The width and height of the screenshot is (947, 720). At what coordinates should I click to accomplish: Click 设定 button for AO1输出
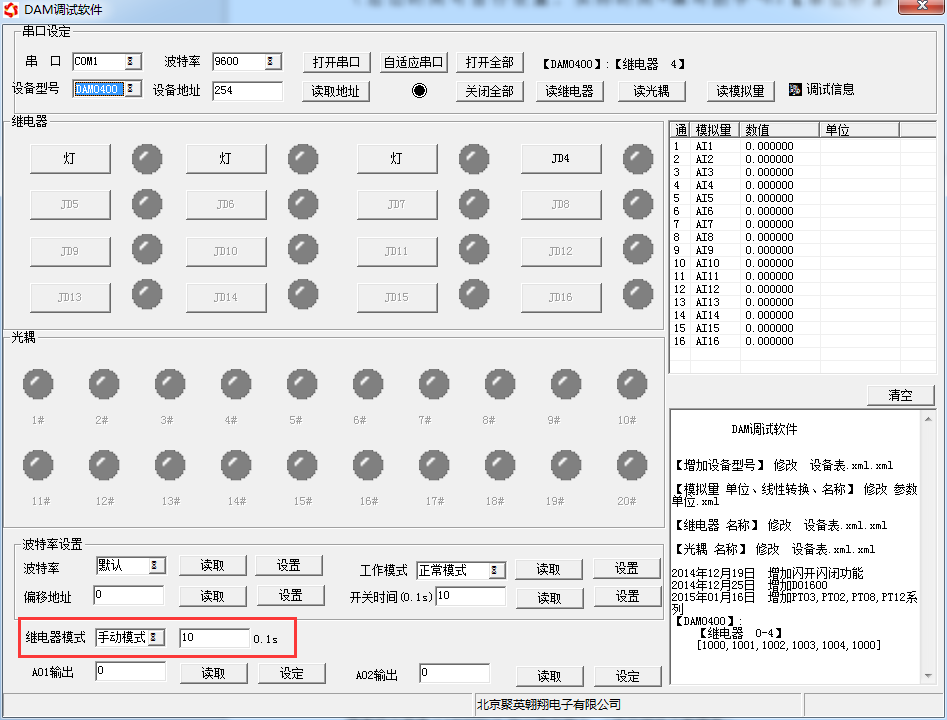[x=292, y=673]
